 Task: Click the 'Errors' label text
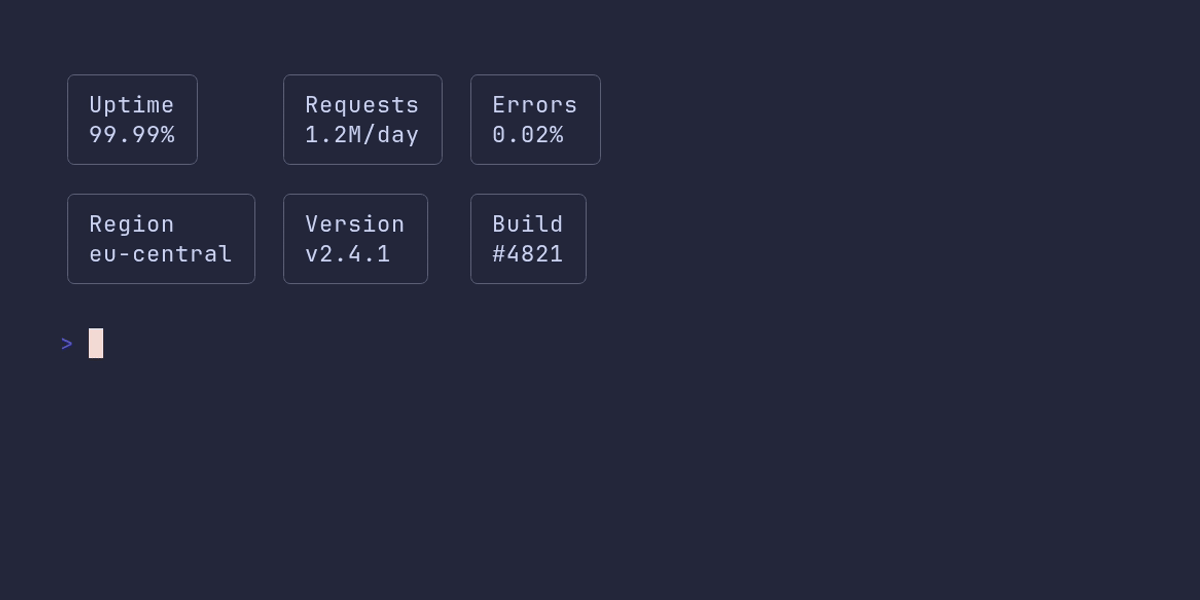click(x=535, y=105)
